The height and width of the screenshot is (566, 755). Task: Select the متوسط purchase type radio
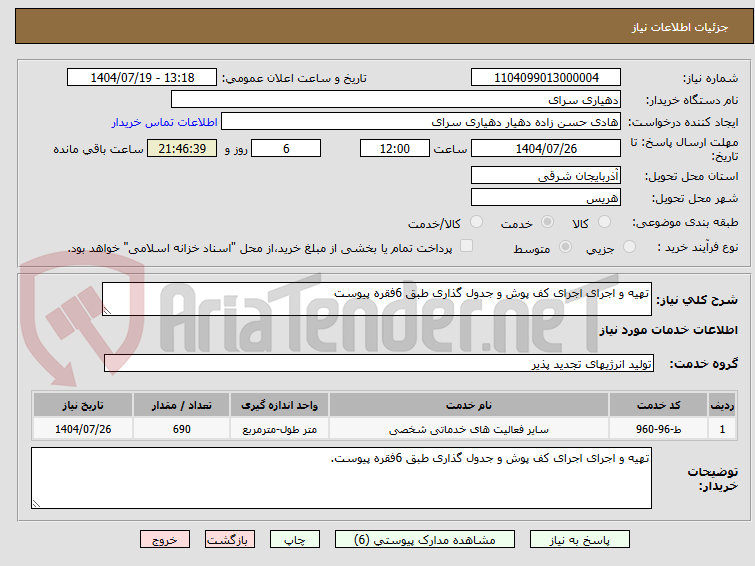[565, 247]
